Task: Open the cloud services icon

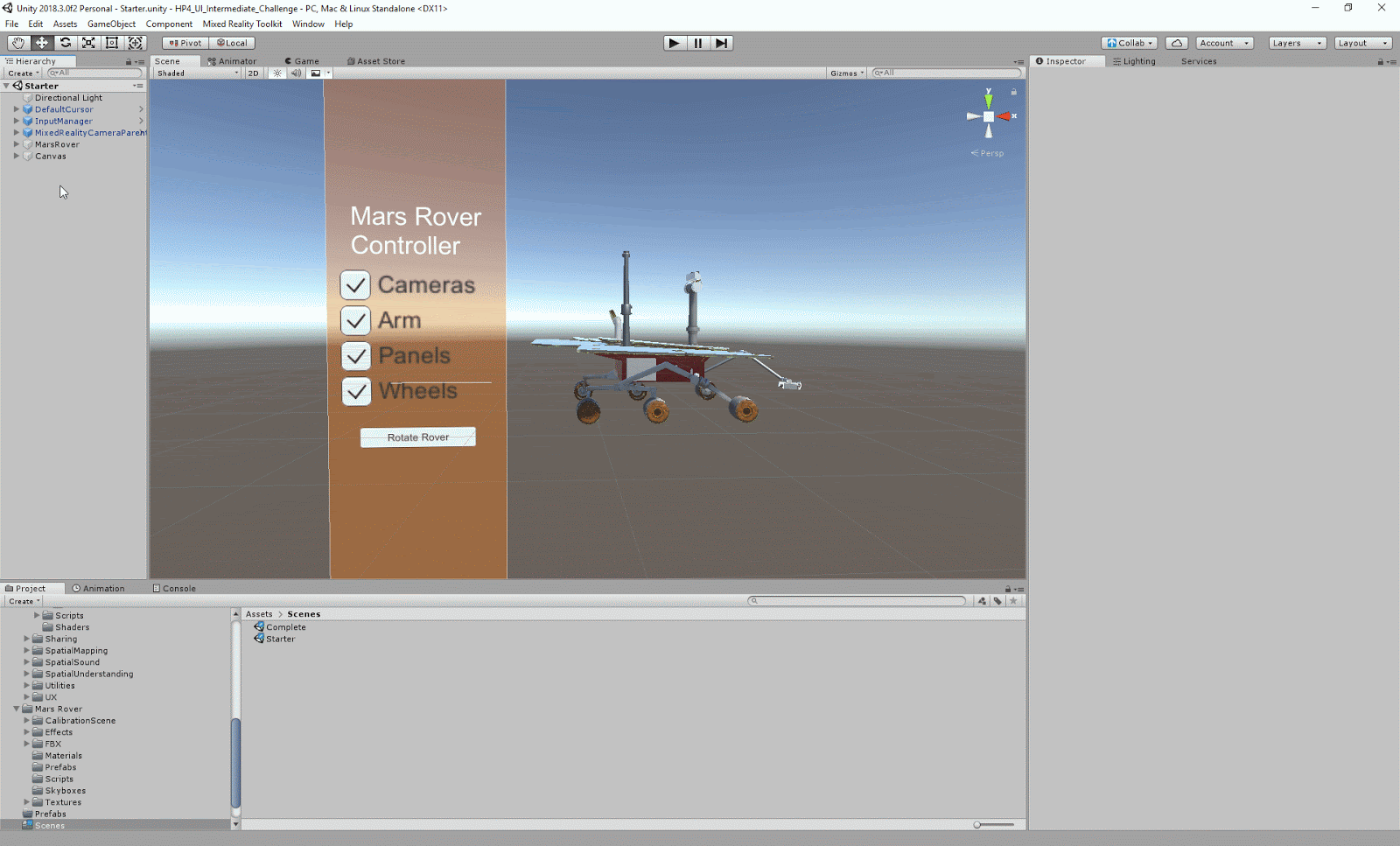Action: (x=1177, y=43)
